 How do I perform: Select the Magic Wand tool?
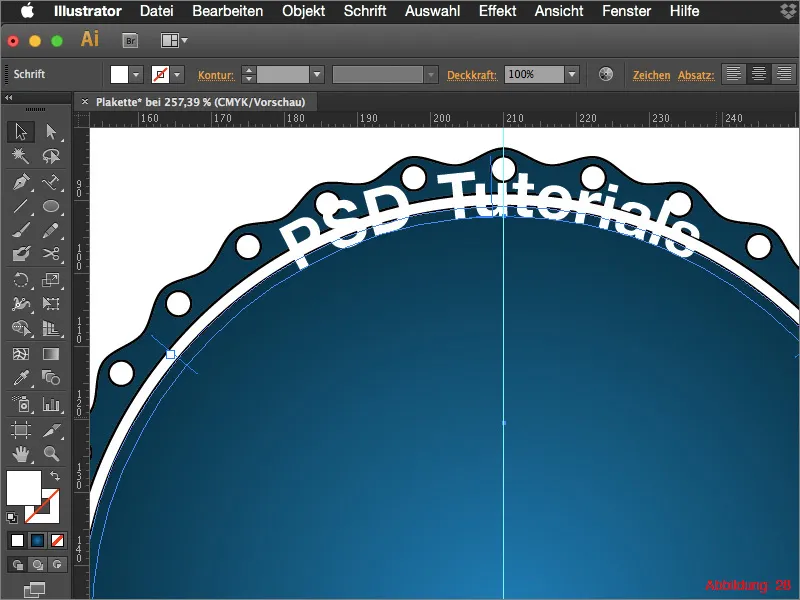click(21, 156)
